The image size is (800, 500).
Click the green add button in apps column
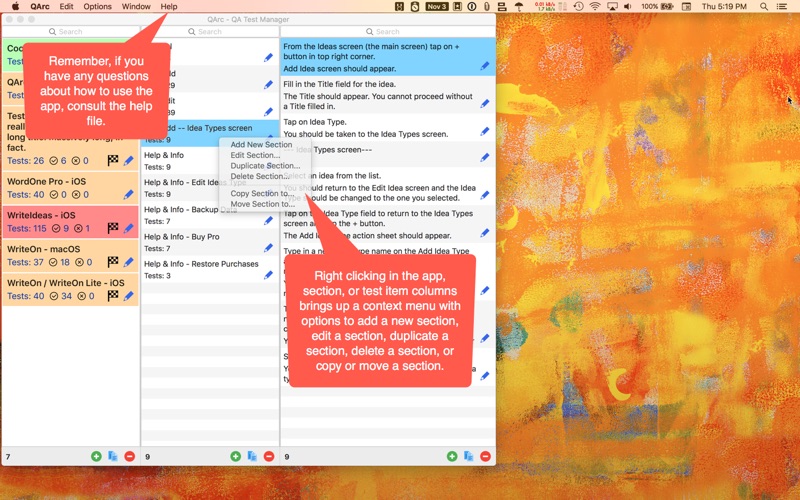96,457
